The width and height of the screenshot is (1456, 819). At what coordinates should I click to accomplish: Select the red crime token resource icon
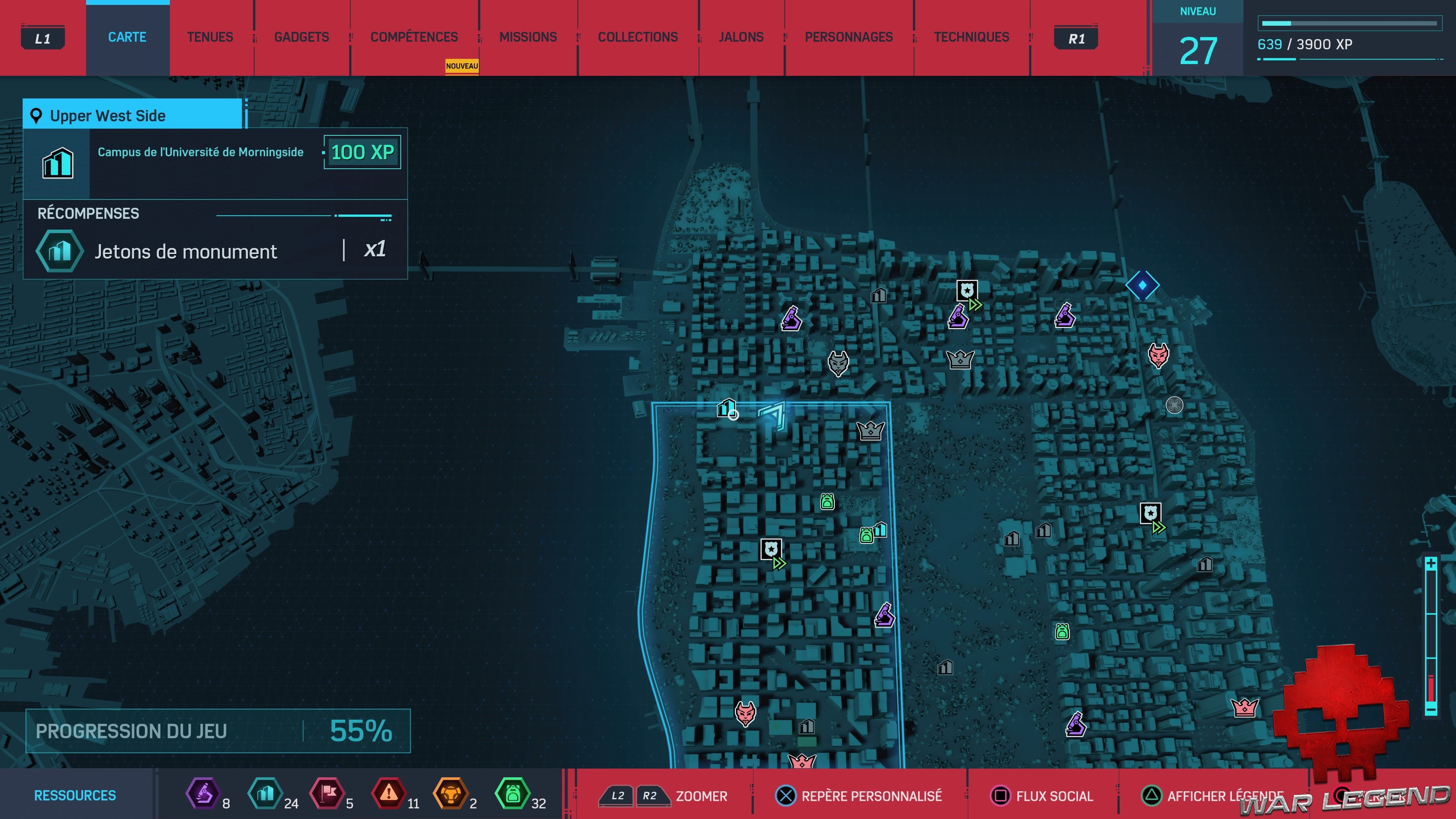point(388,794)
